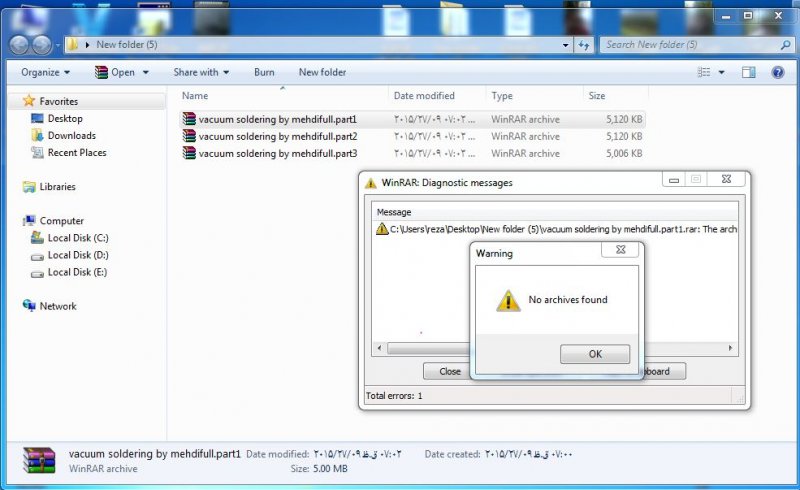Screen dimensions: 800x490
Task: Click the horizontal scrollbar left arrow in the diagnostic message list
Action: tap(379, 348)
